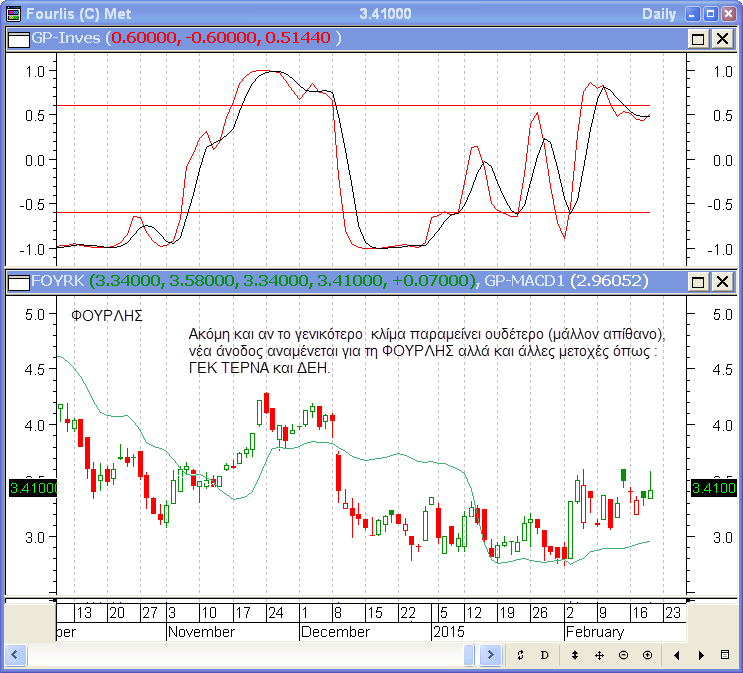Click the green 3.4100 price tag on right
This screenshot has height=673, width=743.
click(714, 488)
